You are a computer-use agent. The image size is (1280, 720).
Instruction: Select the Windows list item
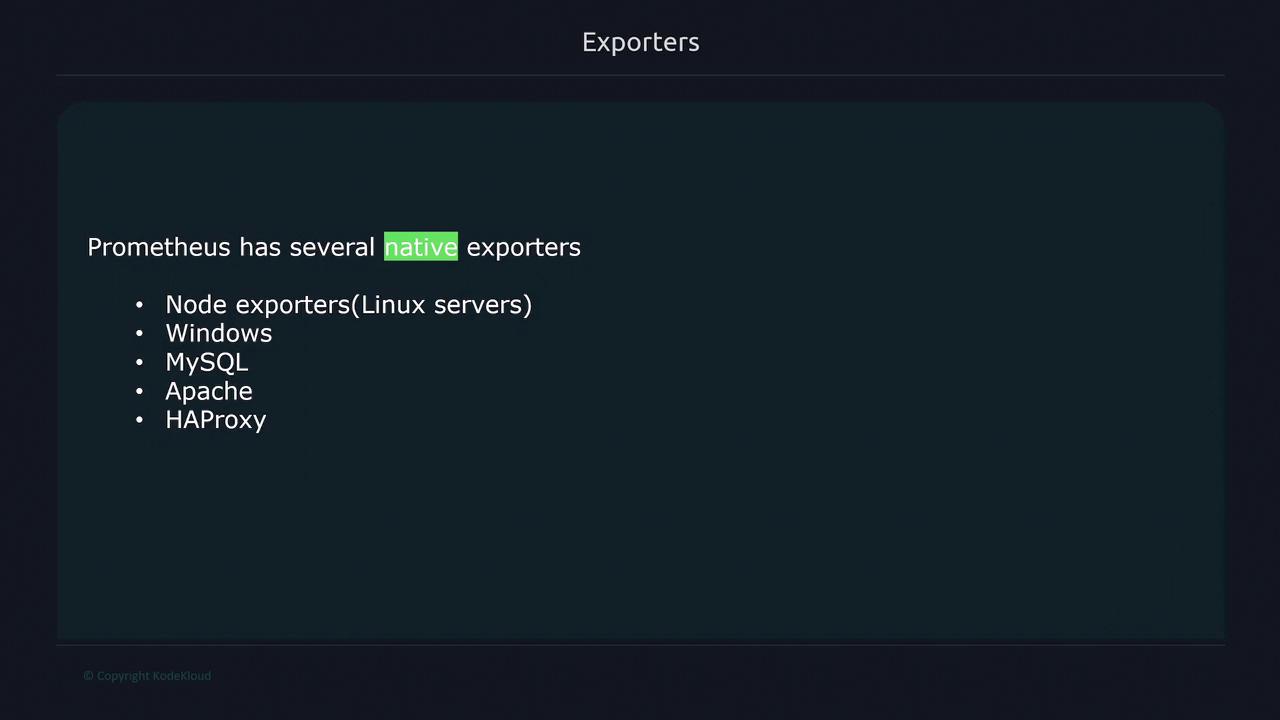[x=218, y=334]
